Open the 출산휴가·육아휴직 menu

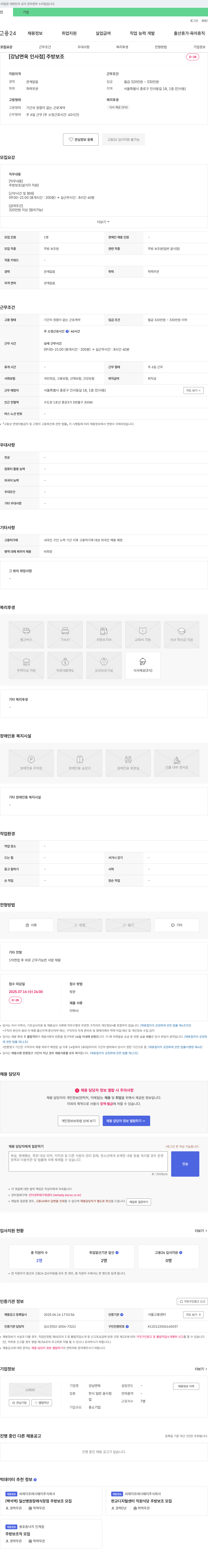(189, 34)
